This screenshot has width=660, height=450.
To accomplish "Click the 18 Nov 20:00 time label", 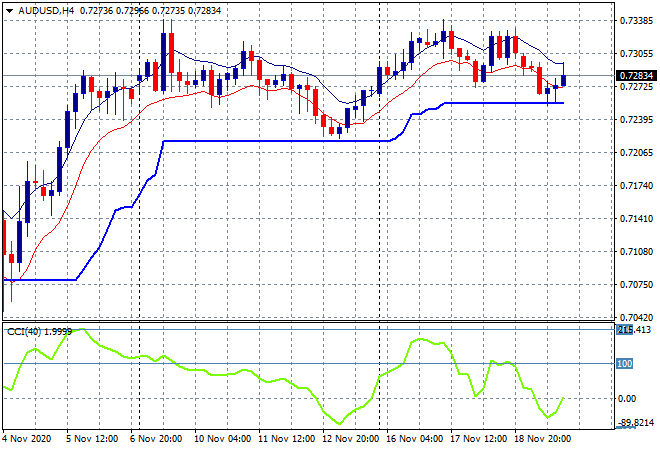I will (x=542, y=439).
